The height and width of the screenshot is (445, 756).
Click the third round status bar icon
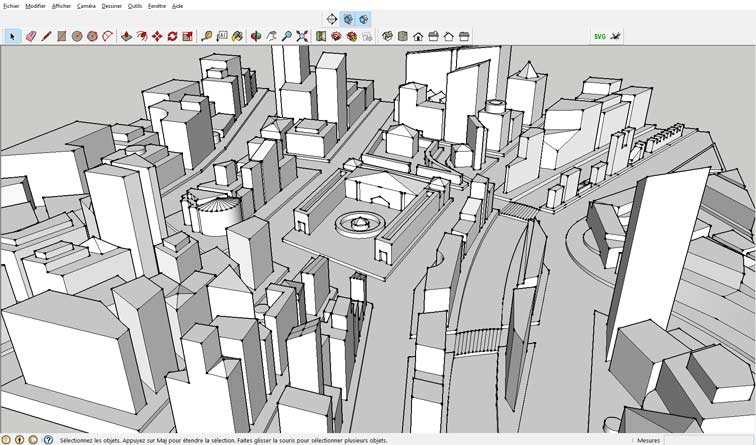33,440
